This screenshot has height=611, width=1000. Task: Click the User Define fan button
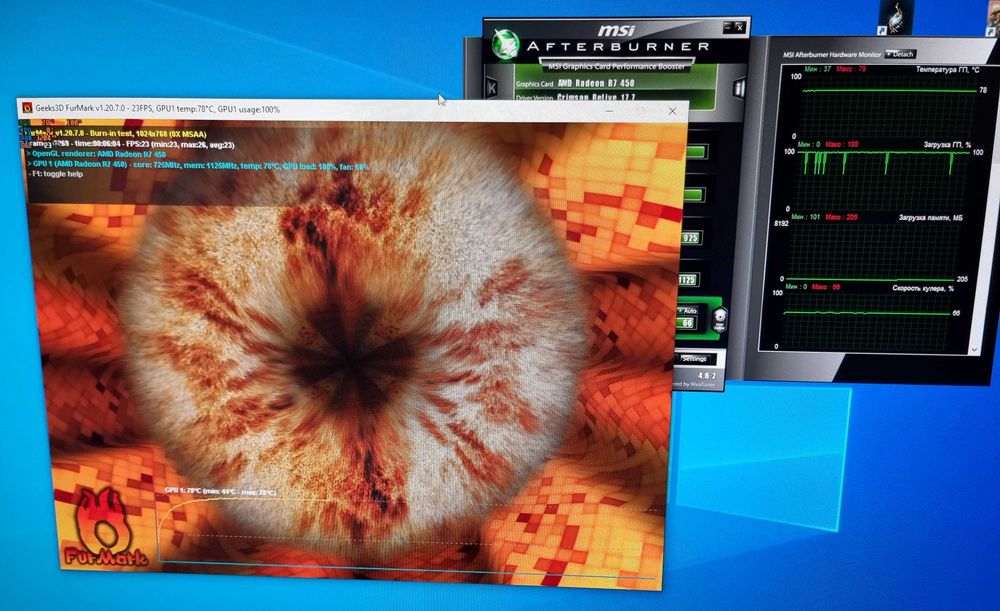(x=719, y=318)
